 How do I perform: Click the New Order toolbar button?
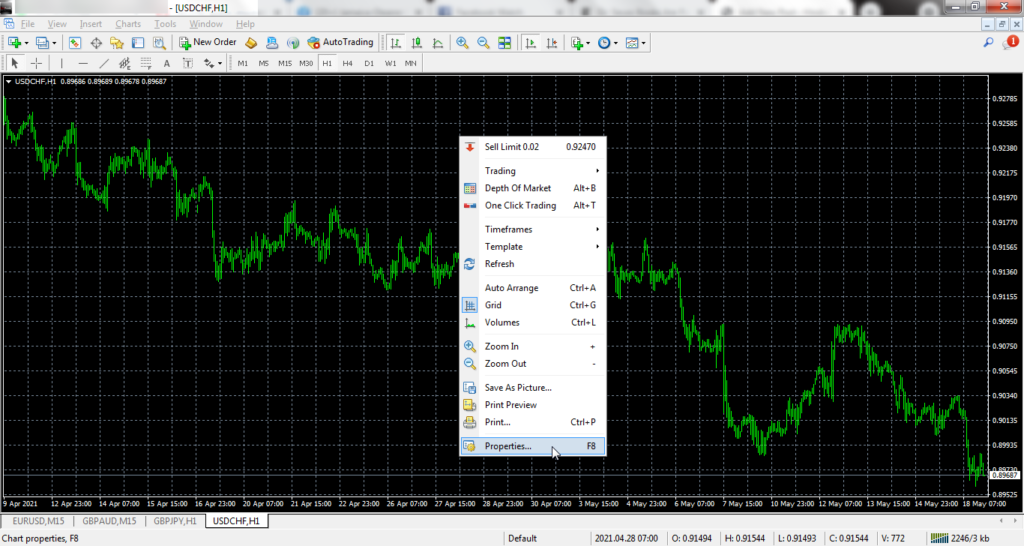pyautogui.click(x=208, y=43)
